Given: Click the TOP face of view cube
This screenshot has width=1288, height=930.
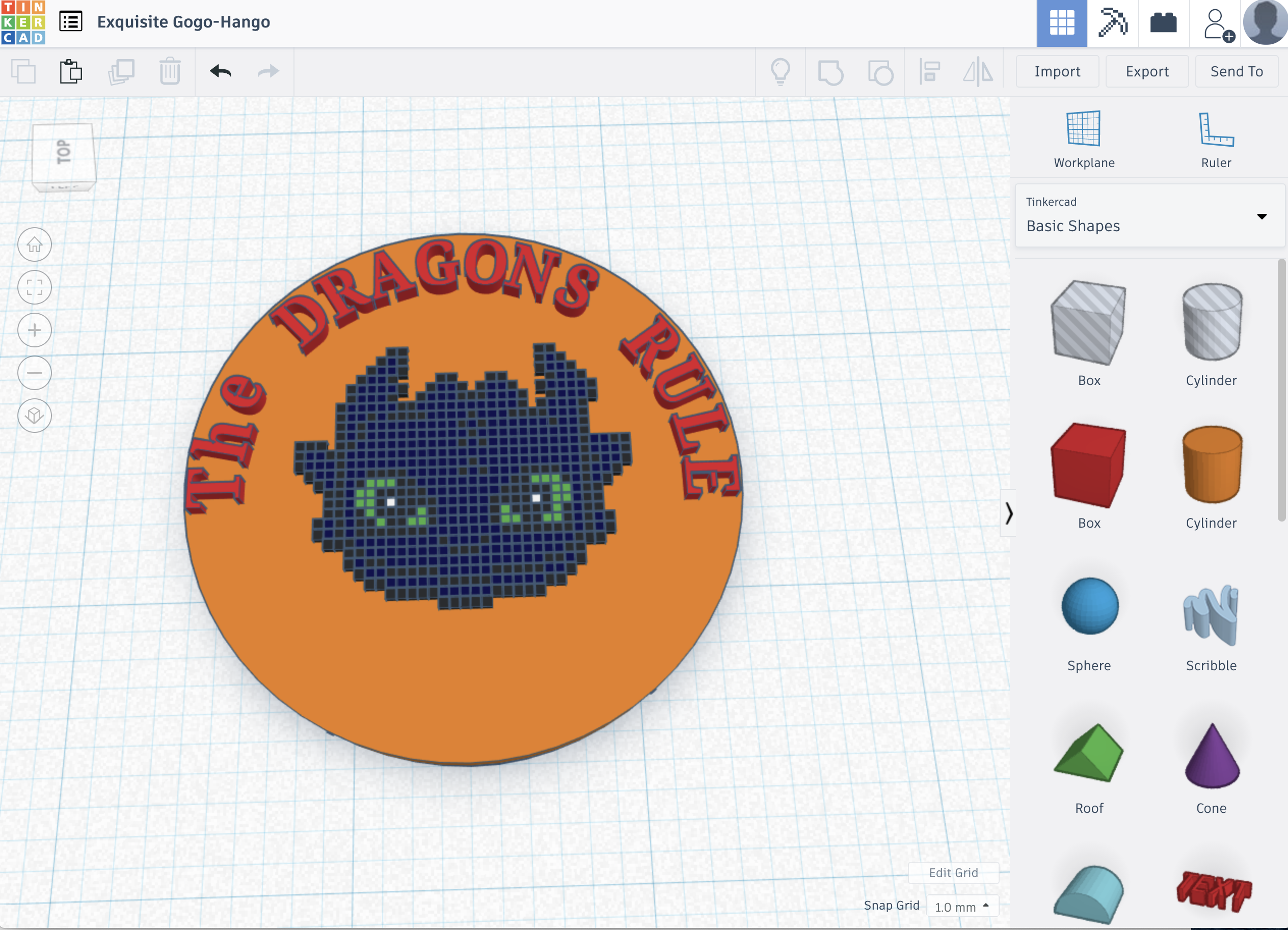Looking at the screenshot, I should pyautogui.click(x=63, y=152).
